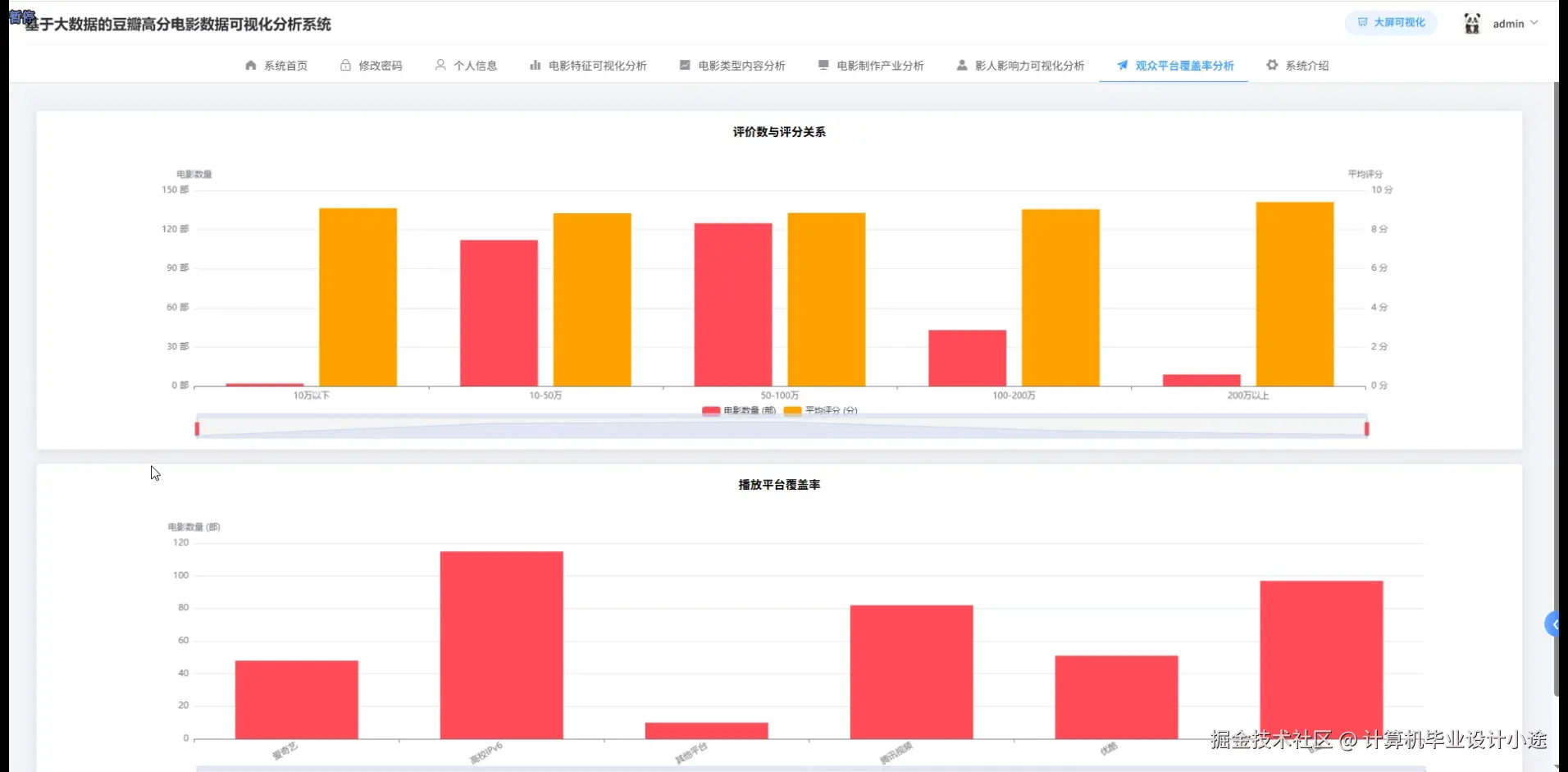This screenshot has height=772, width=1568.
Task: Click the lock icon on 修改密码
Action: coord(344,66)
